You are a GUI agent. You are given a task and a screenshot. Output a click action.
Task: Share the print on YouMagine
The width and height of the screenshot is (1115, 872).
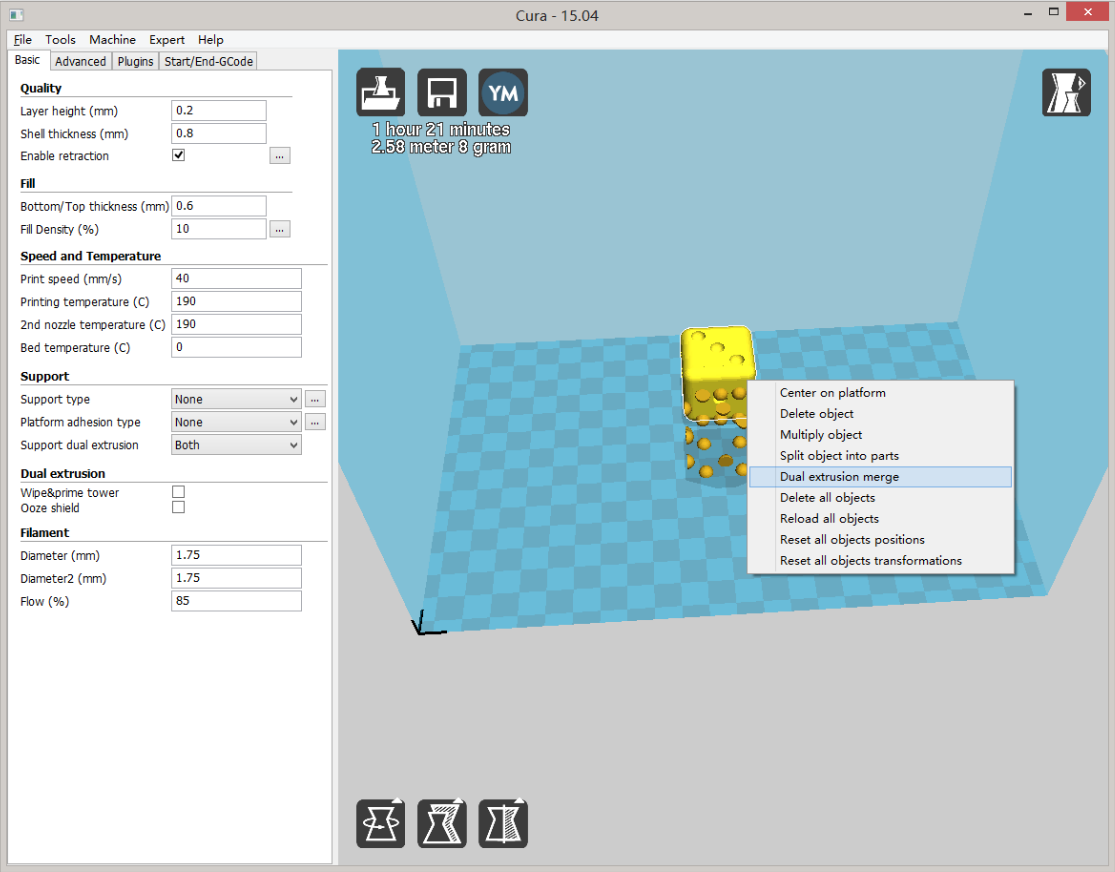pos(503,92)
